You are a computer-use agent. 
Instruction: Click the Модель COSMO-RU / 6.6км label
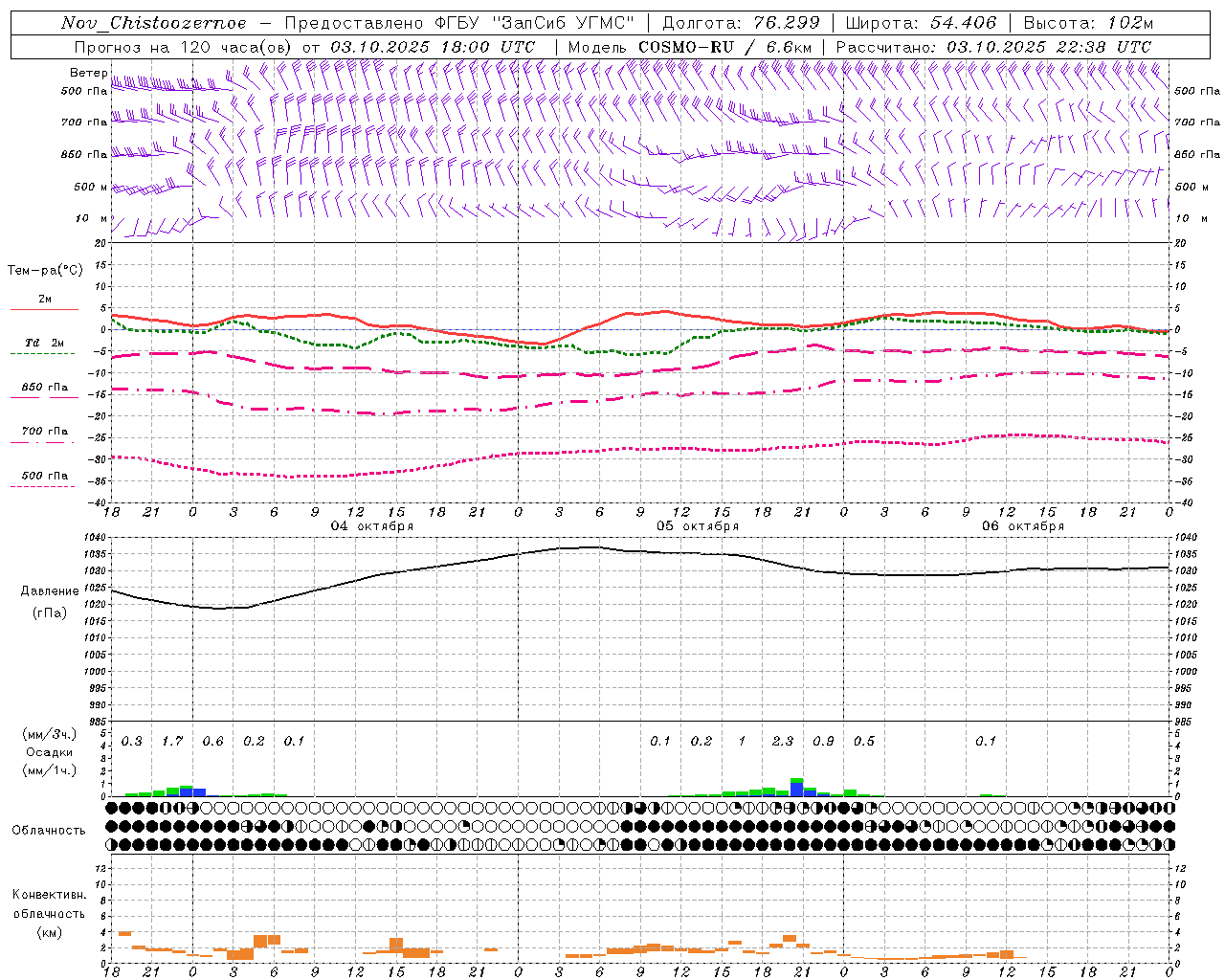pos(690,47)
